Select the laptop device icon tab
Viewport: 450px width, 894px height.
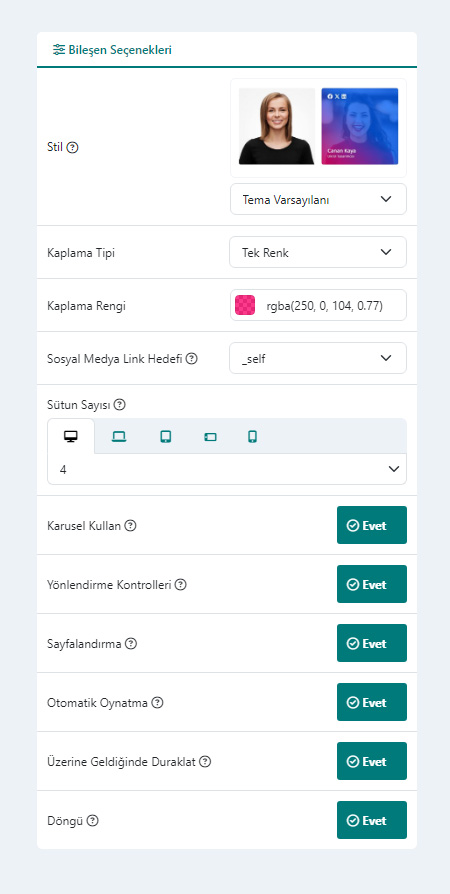(x=119, y=437)
